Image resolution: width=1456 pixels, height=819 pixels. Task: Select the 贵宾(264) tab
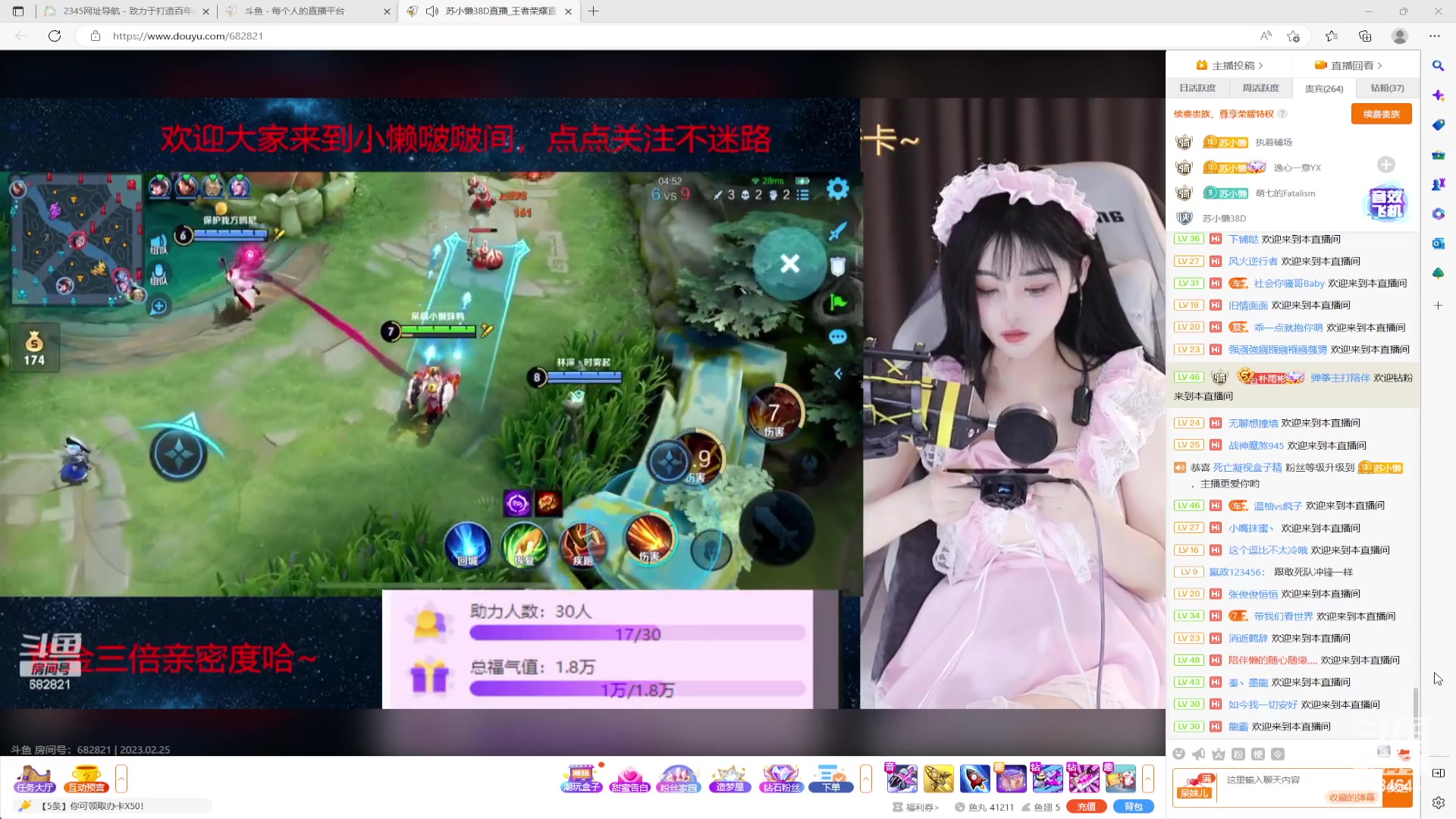[1324, 88]
